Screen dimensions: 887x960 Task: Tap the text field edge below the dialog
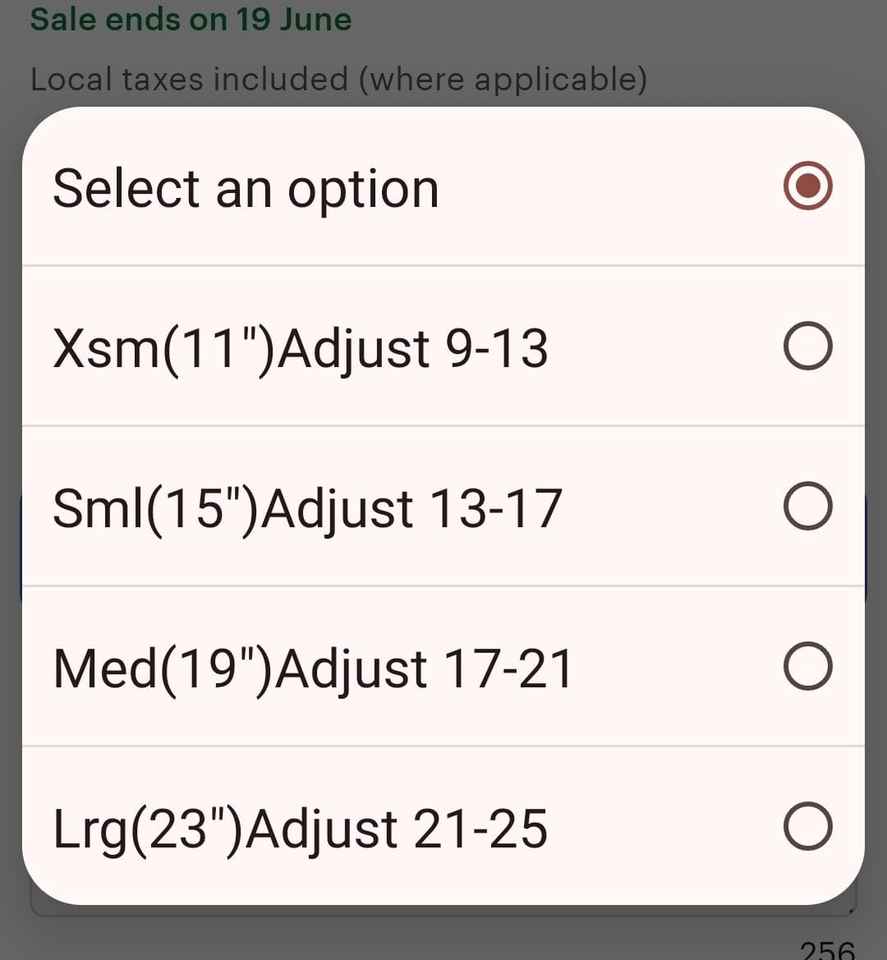(x=440, y=912)
